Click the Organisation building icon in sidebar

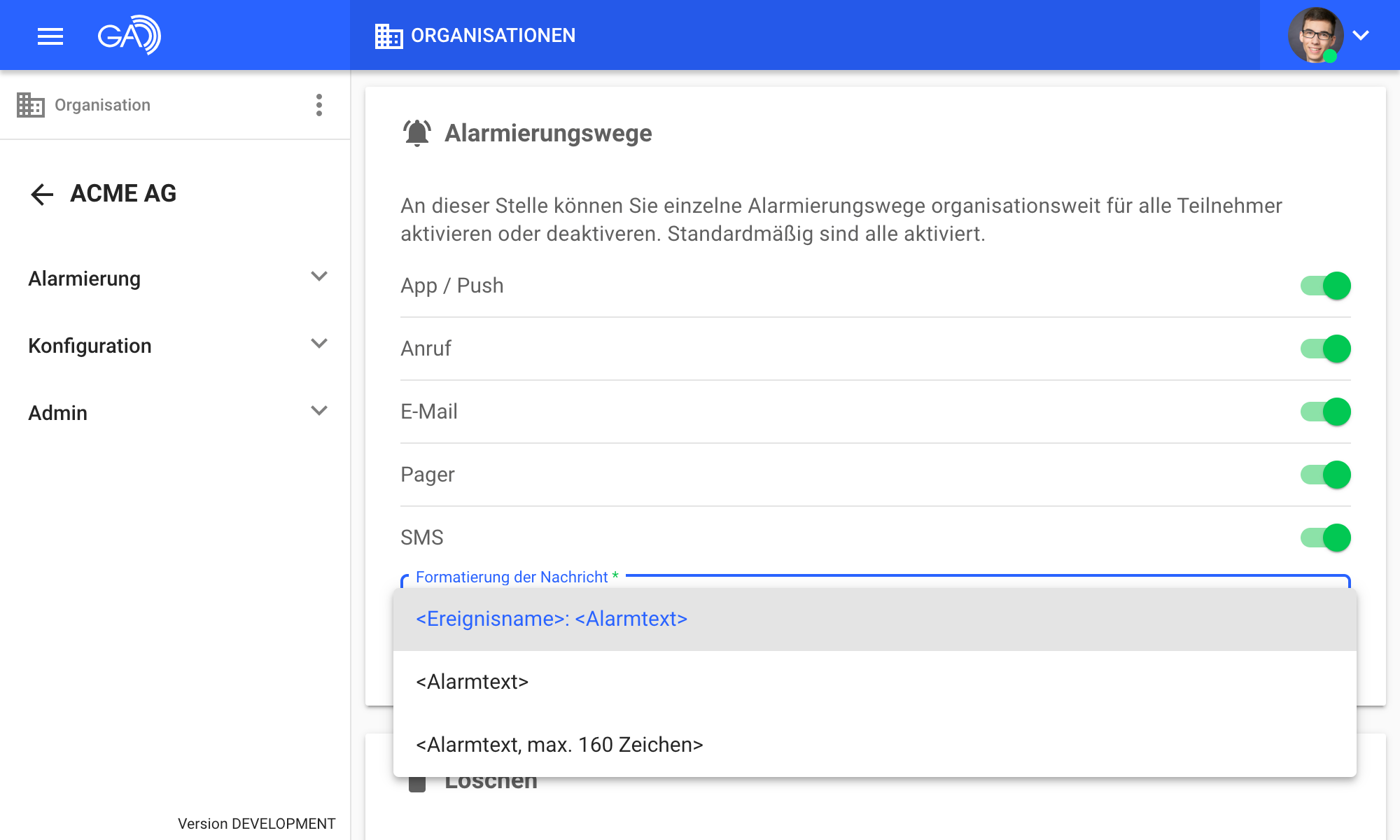[x=31, y=105]
